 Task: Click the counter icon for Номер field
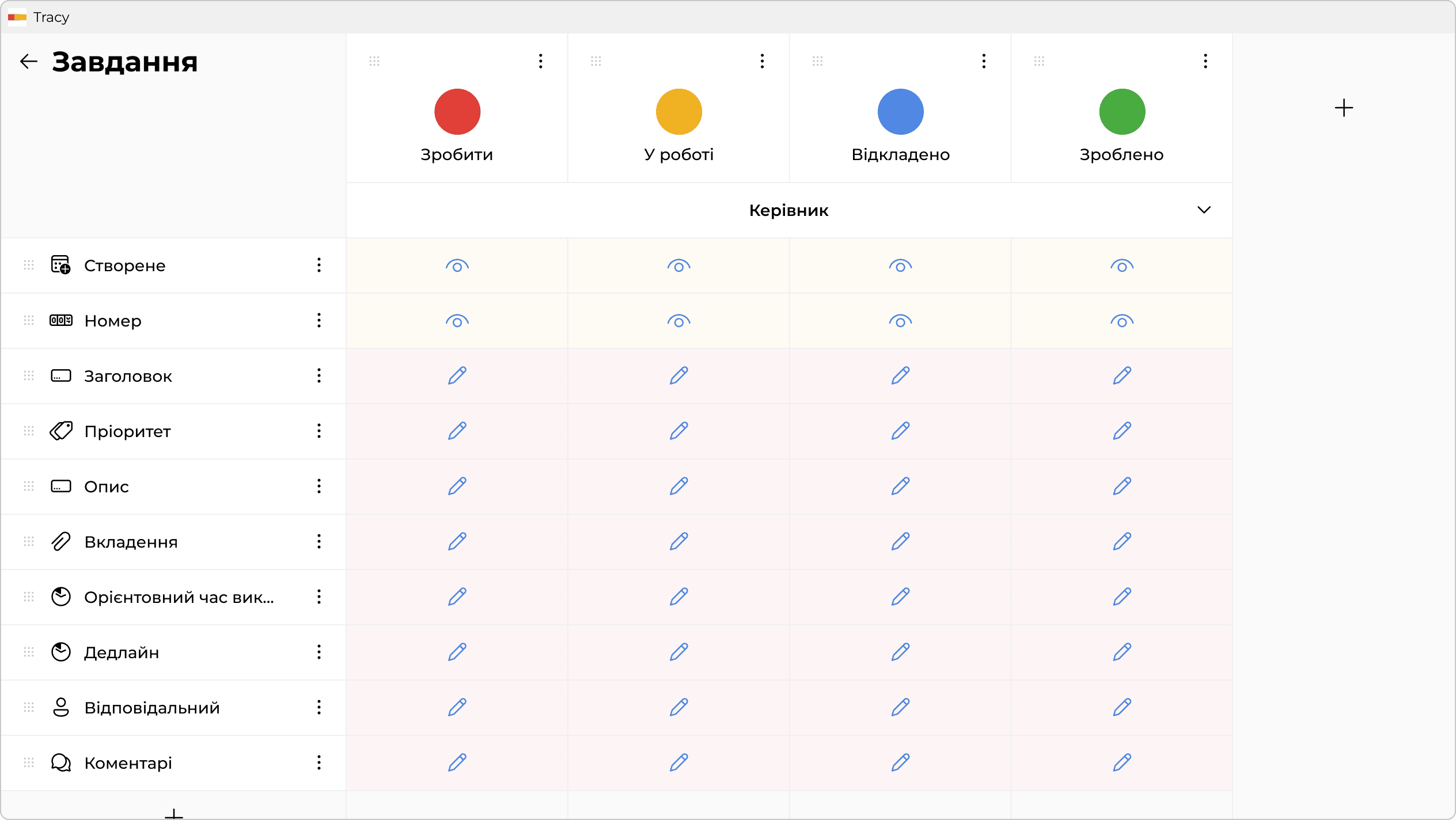tap(60, 320)
